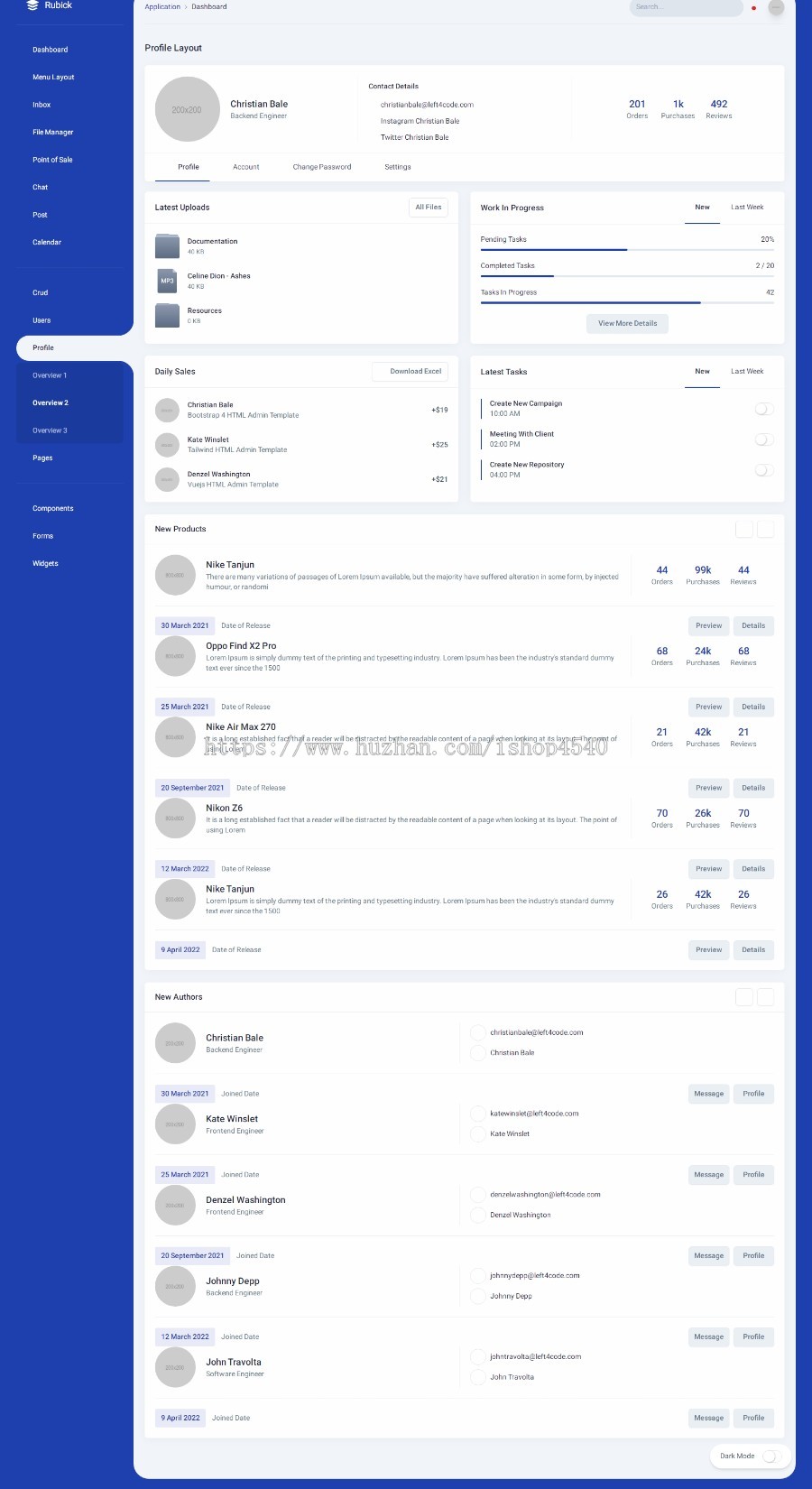Click Christian Bale's large profile picture
The height and width of the screenshot is (1489, 812).
pos(188,110)
